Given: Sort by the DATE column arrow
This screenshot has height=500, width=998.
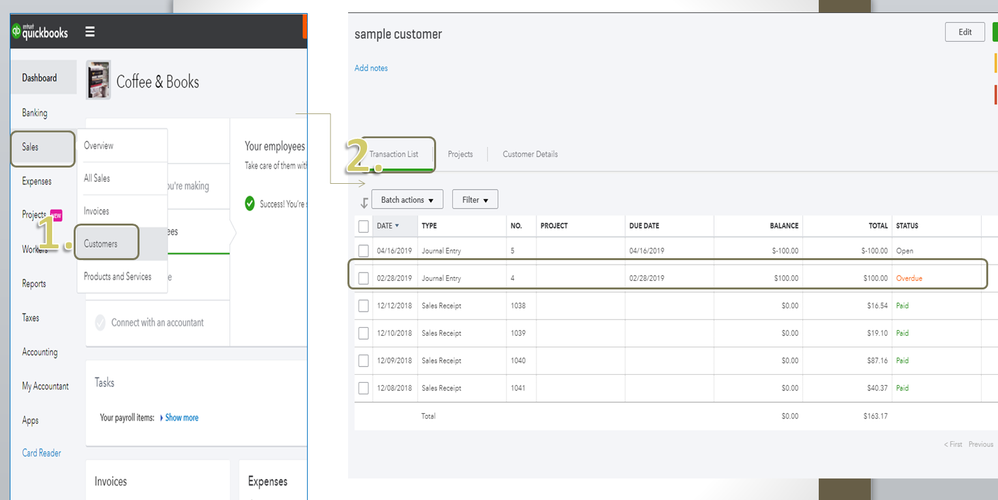Looking at the screenshot, I should (397, 226).
